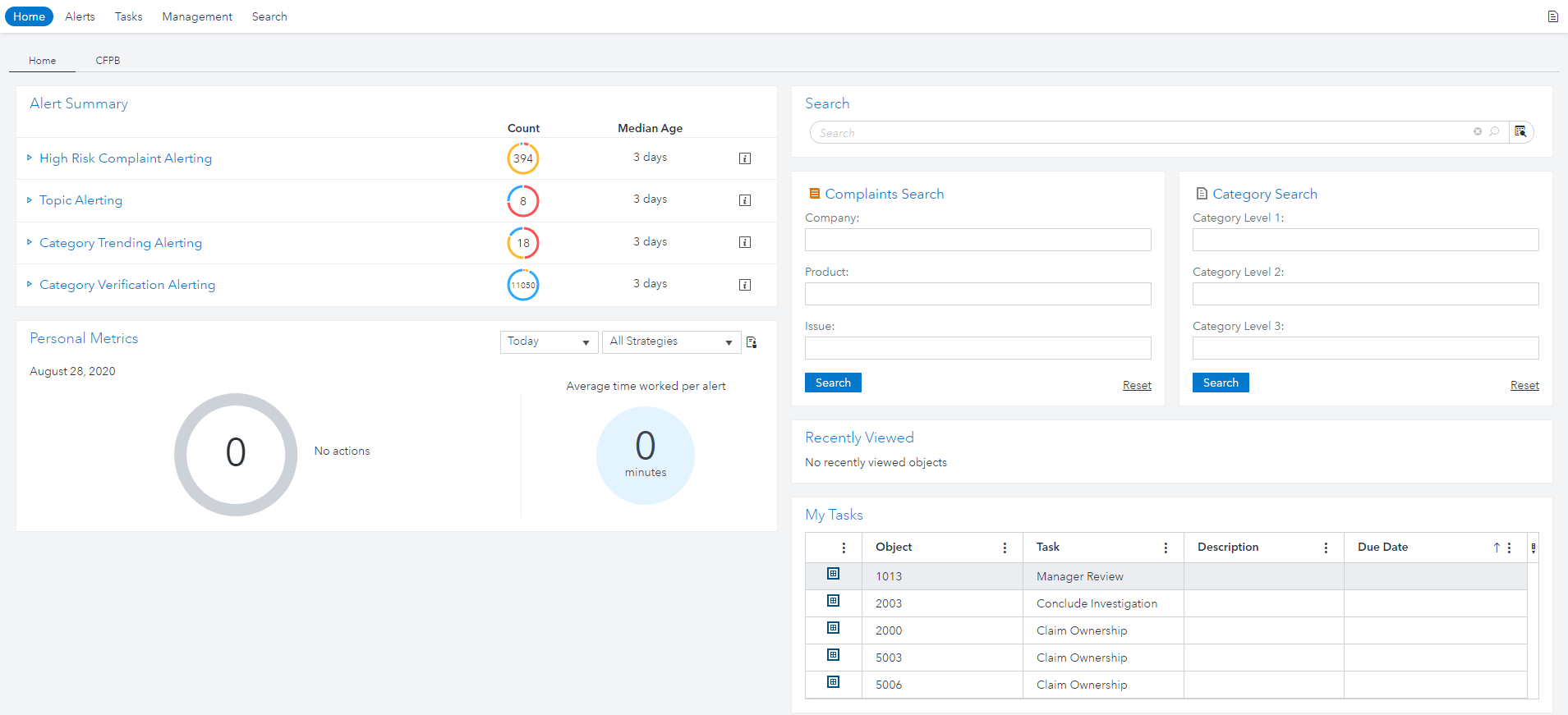Open the All Strategies dropdown
The width and height of the screenshot is (1568, 715).
tap(671, 342)
